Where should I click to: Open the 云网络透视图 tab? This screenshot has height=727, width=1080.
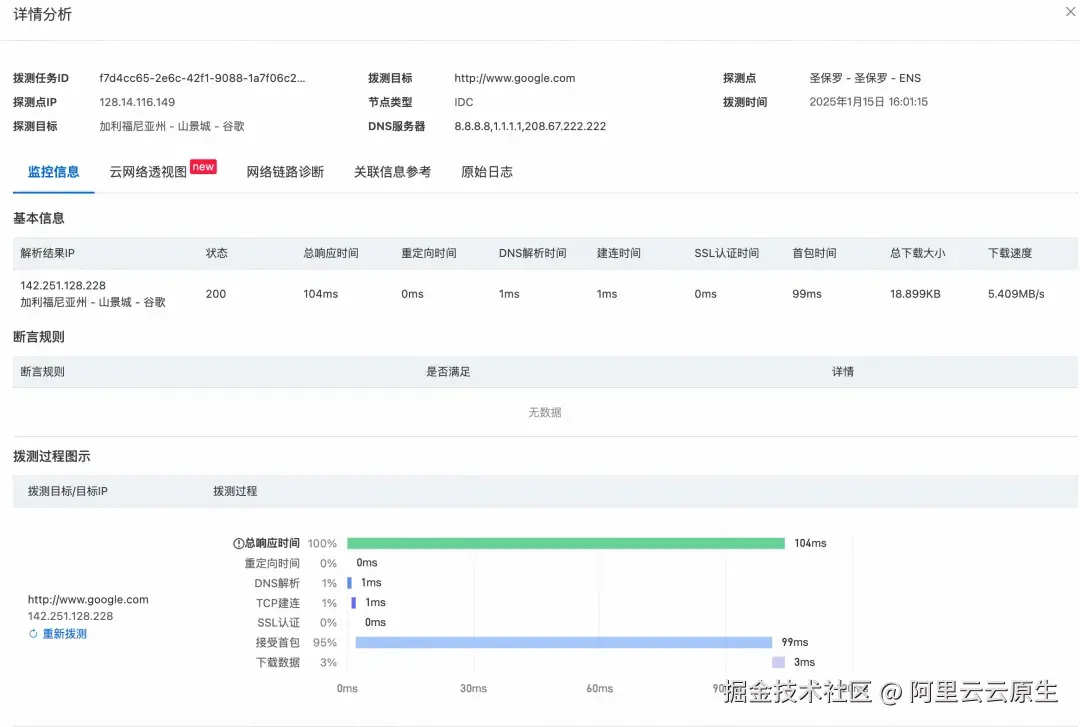(x=148, y=172)
